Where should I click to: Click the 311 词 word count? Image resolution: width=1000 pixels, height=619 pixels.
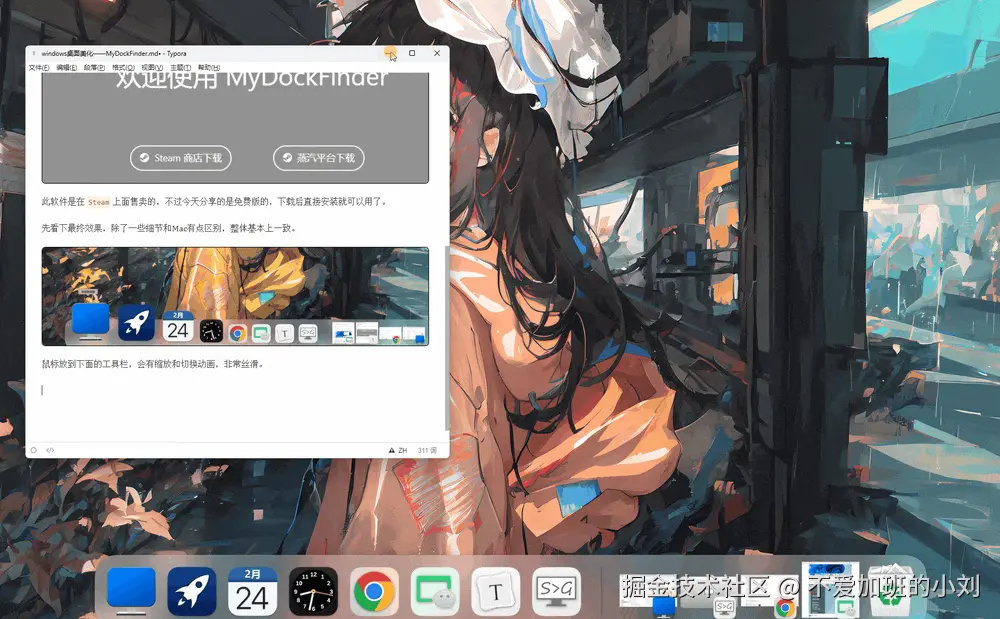click(x=427, y=450)
